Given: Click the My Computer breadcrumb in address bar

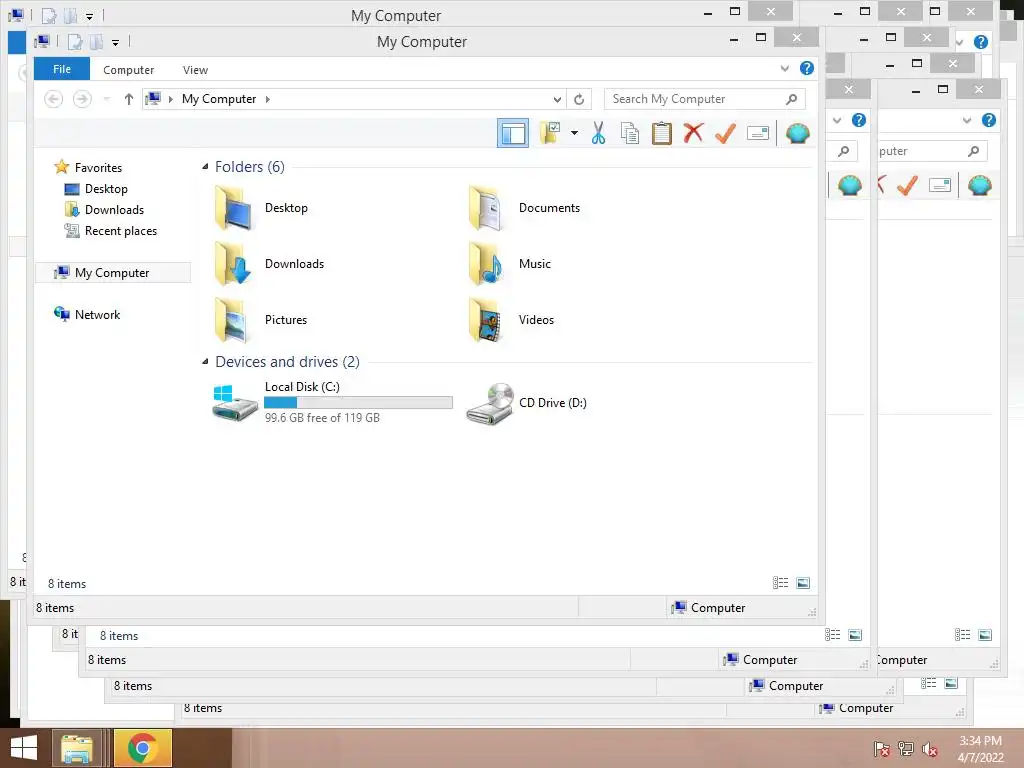Looking at the screenshot, I should click(219, 99).
